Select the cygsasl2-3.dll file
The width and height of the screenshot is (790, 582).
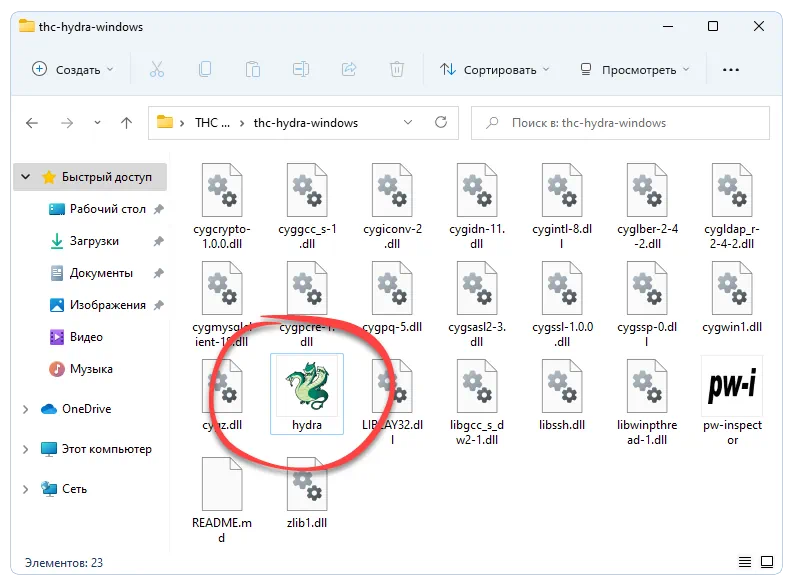pos(477,304)
